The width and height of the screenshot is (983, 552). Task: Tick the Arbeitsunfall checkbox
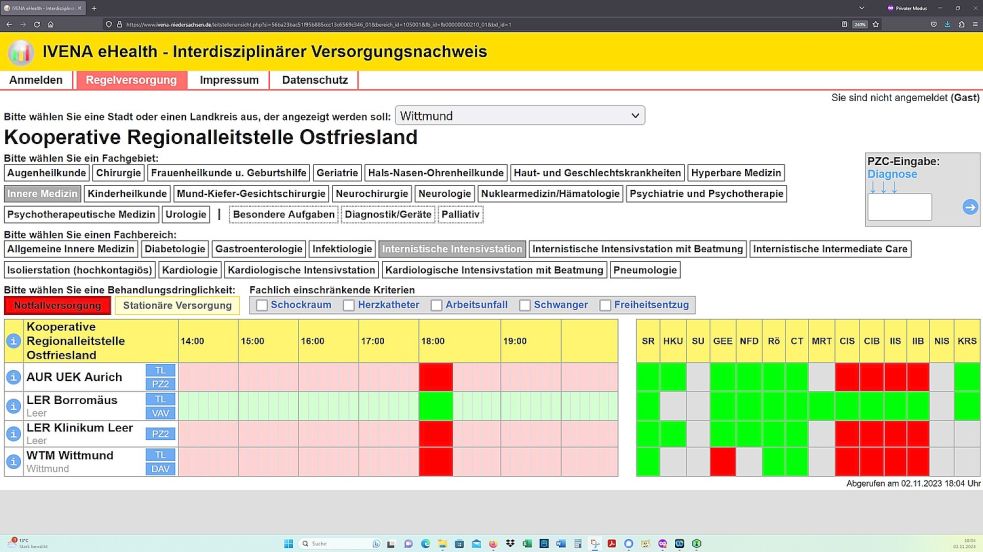click(x=437, y=305)
